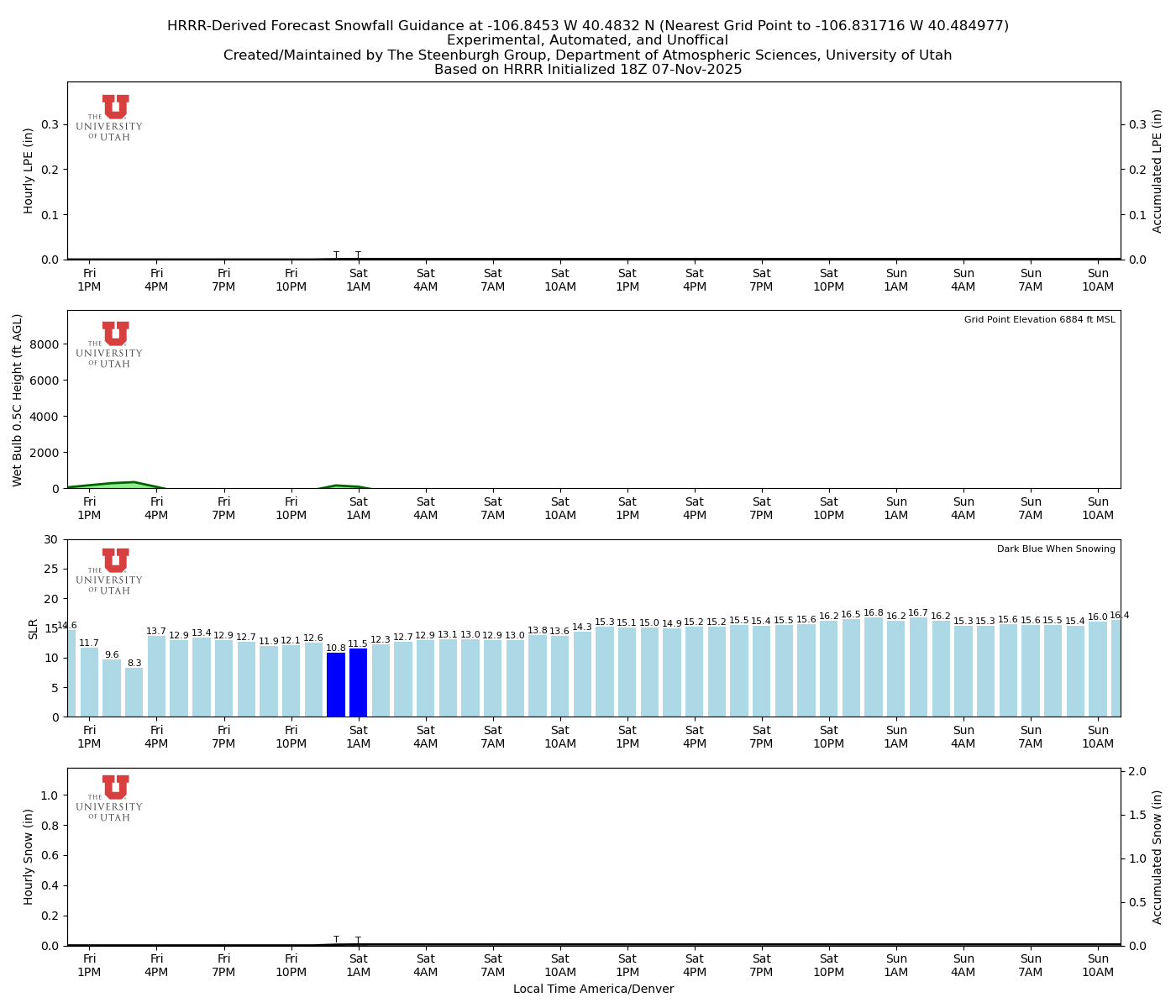Click the shortest SLR bar labeled 8.3
1176x1008 pixels.
(134, 692)
